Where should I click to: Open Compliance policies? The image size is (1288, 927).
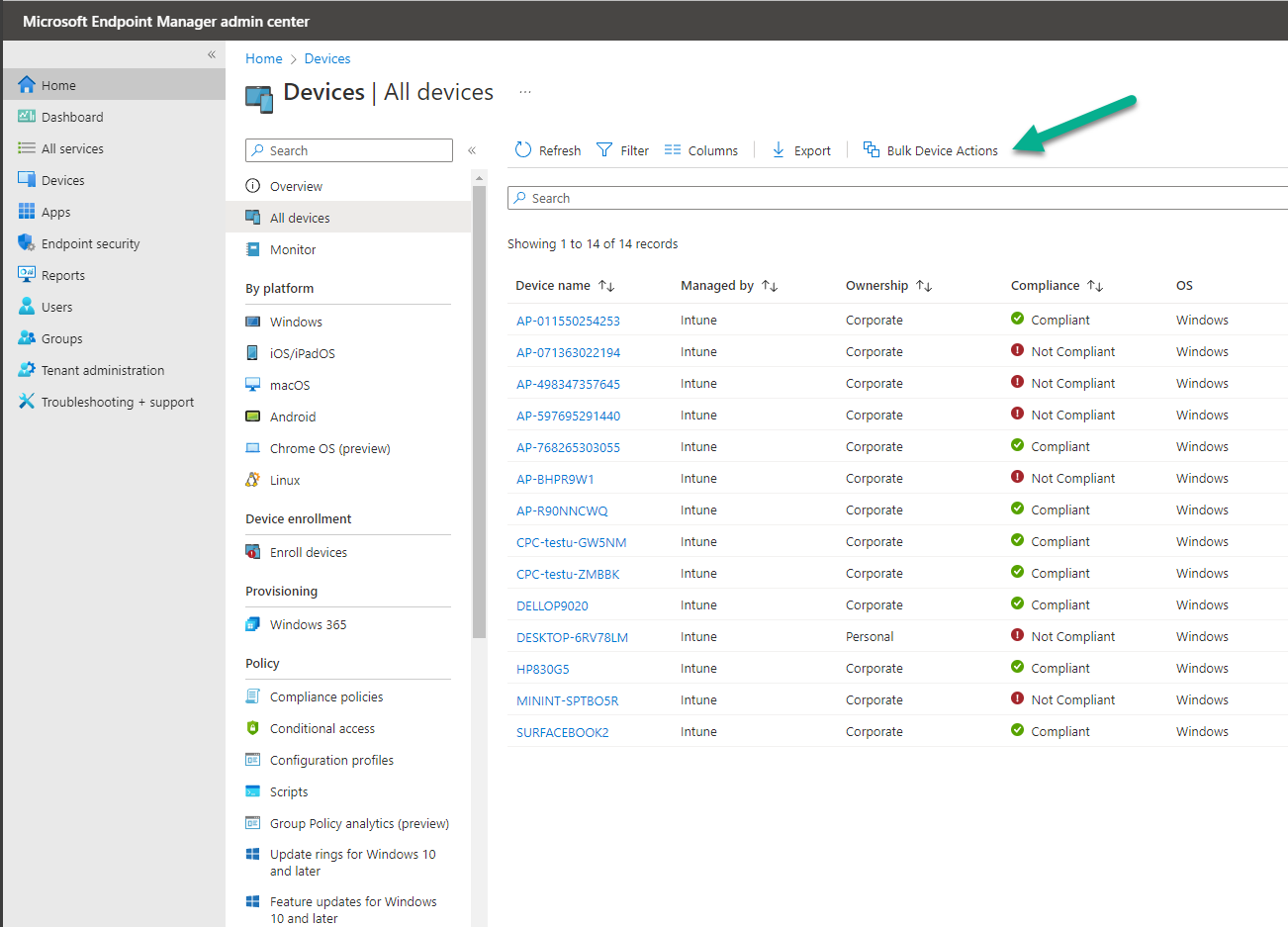(x=326, y=696)
